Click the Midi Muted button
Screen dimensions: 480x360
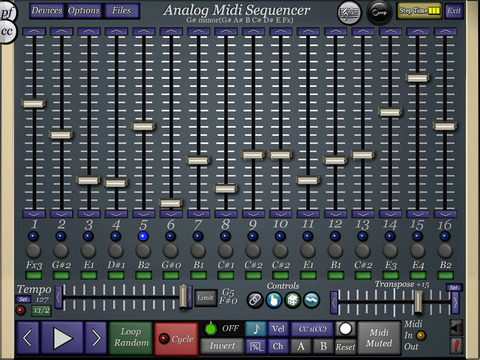pos(379,338)
